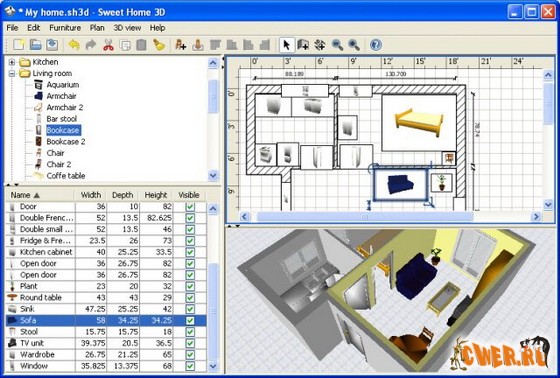
Task: Select Aquarium in the catalog tree
Action: click(62, 85)
